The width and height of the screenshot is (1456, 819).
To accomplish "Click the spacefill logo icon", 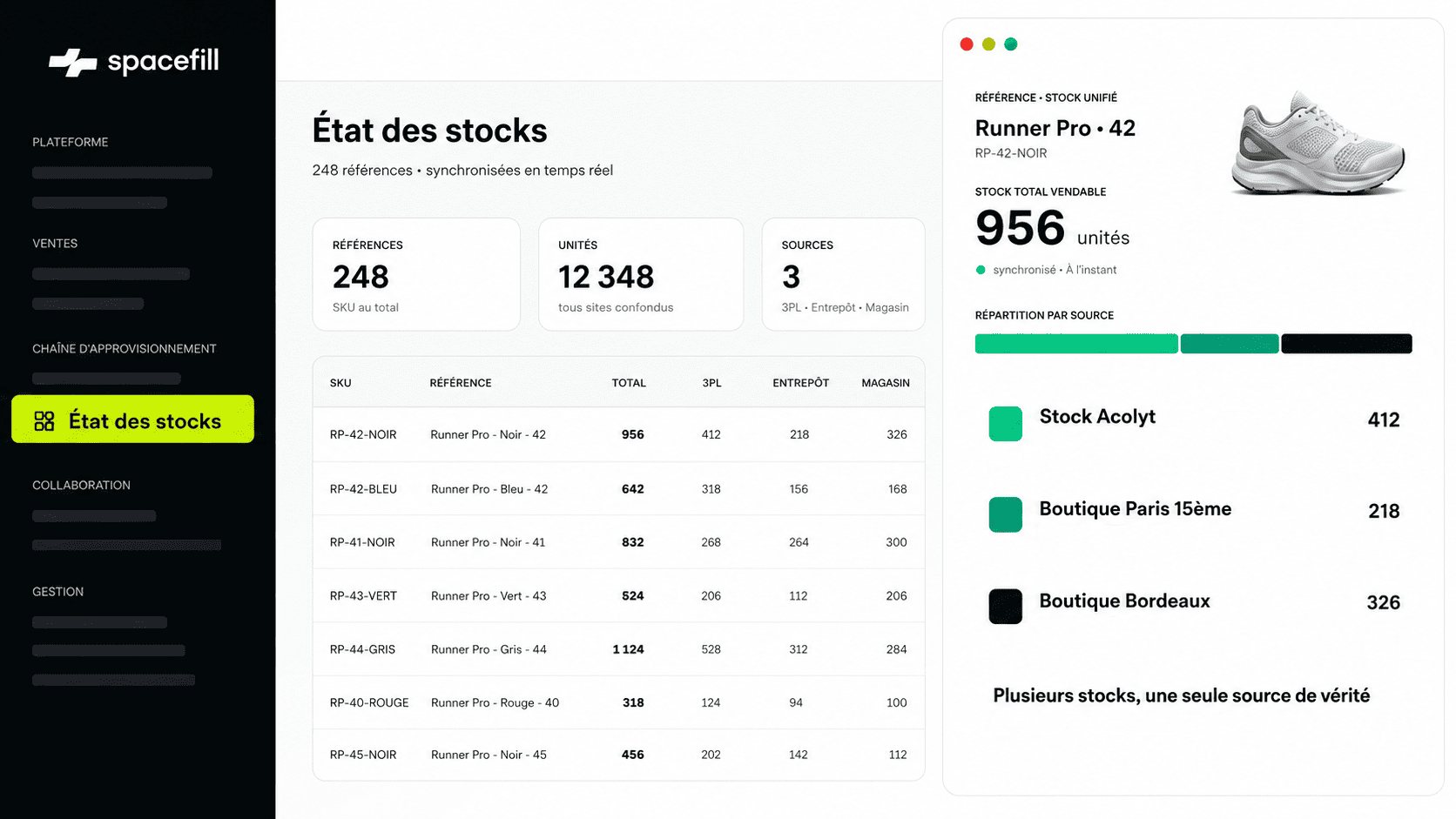I will click(x=72, y=63).
